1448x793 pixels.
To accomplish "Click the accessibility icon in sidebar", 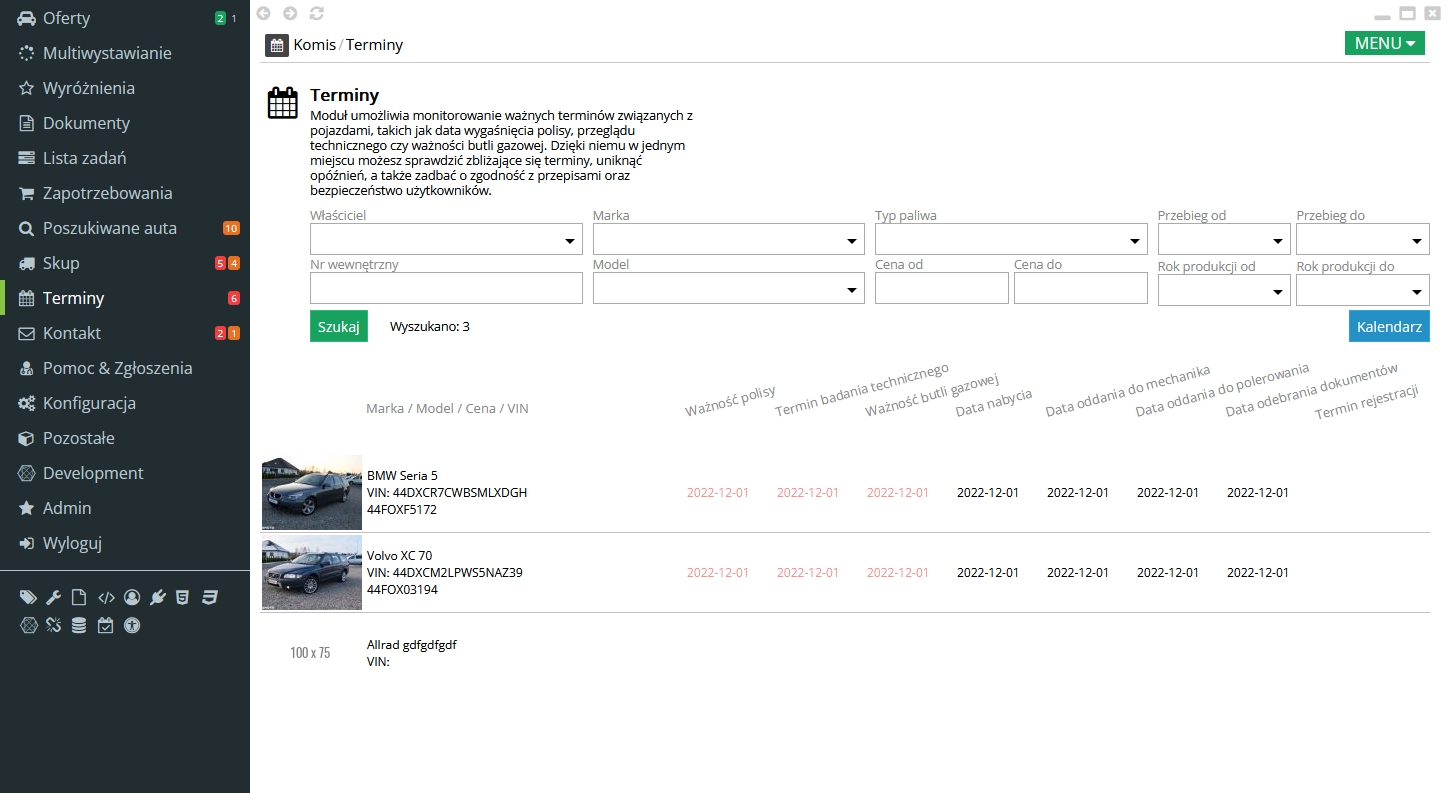I will (x=132, y=625).
